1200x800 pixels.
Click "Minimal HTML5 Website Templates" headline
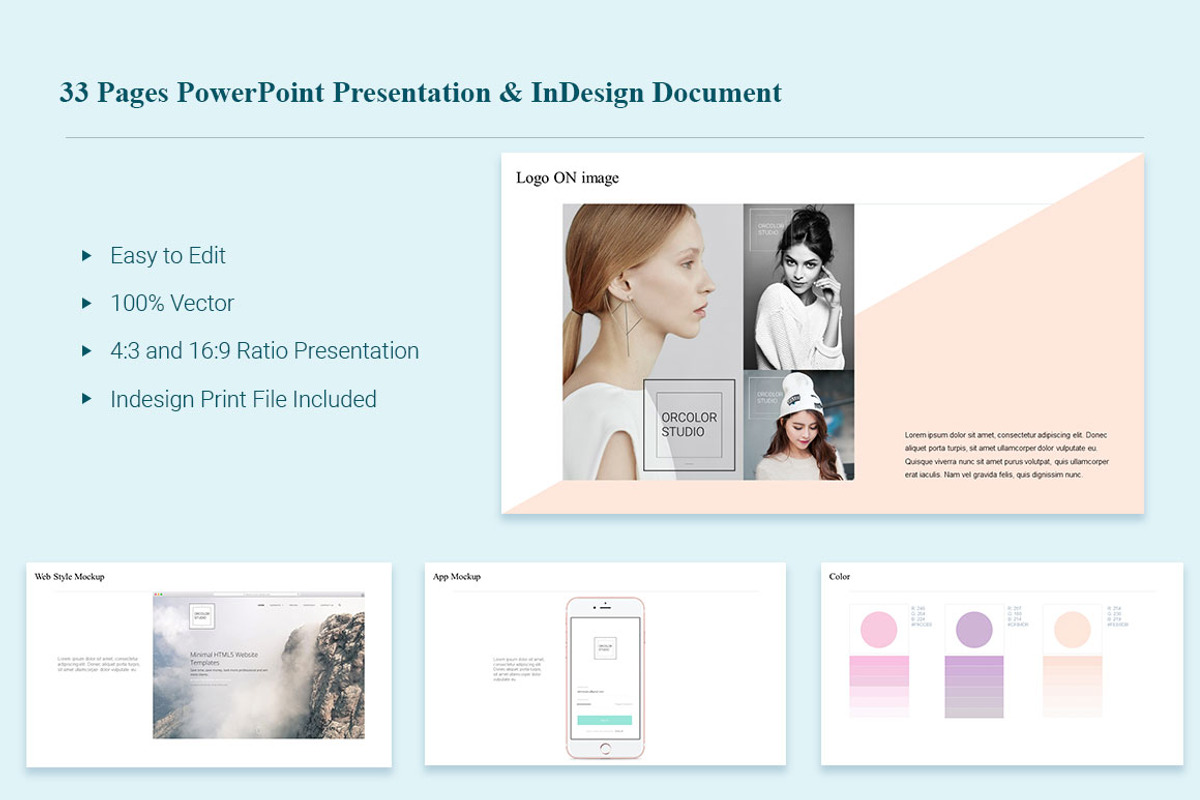click(224, 659)
